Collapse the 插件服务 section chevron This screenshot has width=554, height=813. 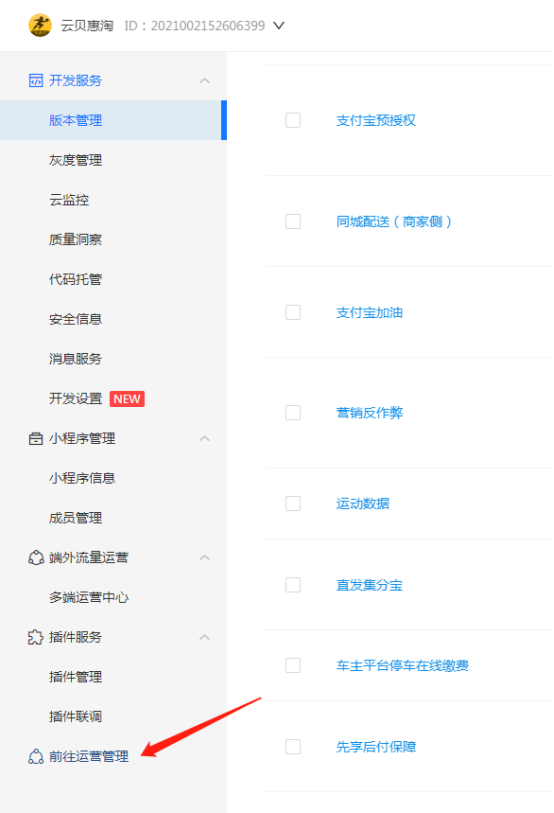click(x=205, y=637)
